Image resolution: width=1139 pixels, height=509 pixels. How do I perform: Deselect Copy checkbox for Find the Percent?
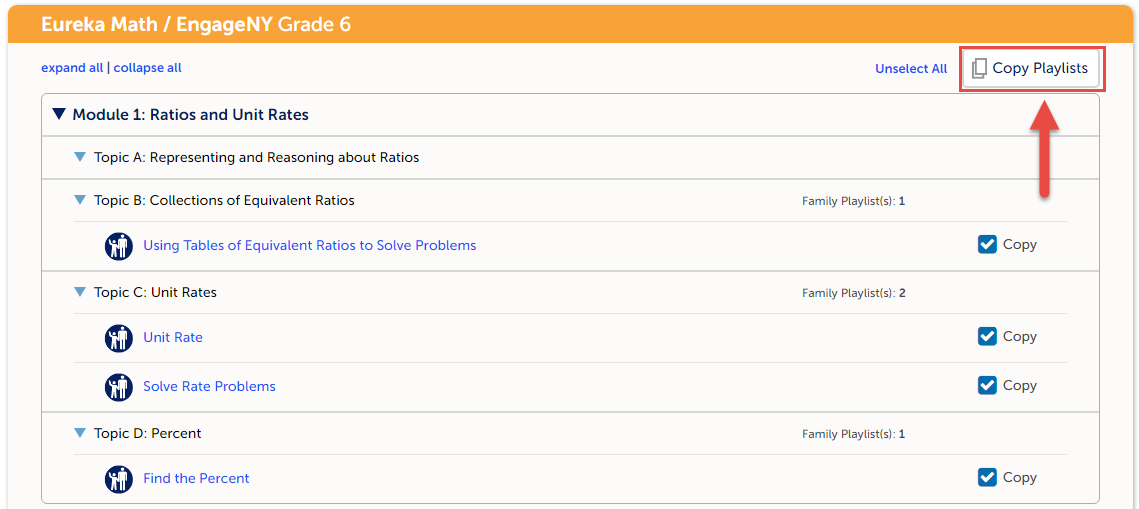[x=987, y=478]
